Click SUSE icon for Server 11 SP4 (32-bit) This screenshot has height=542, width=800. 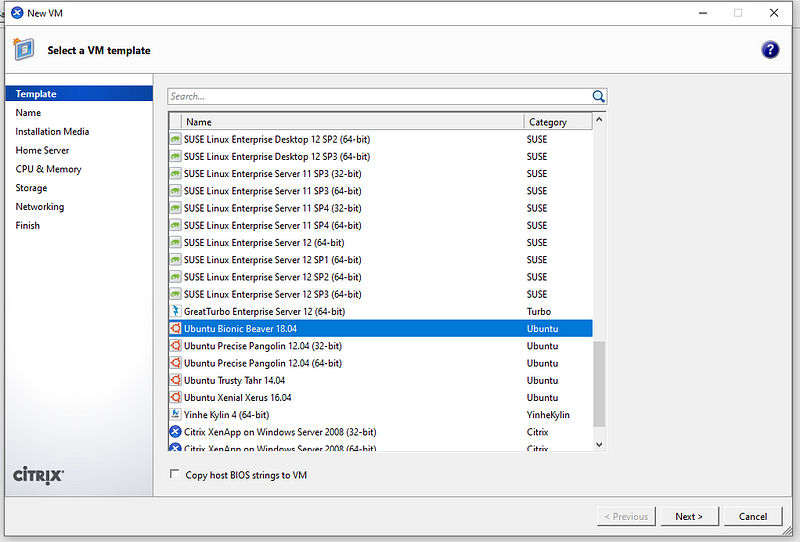click(x=175, y=208)
